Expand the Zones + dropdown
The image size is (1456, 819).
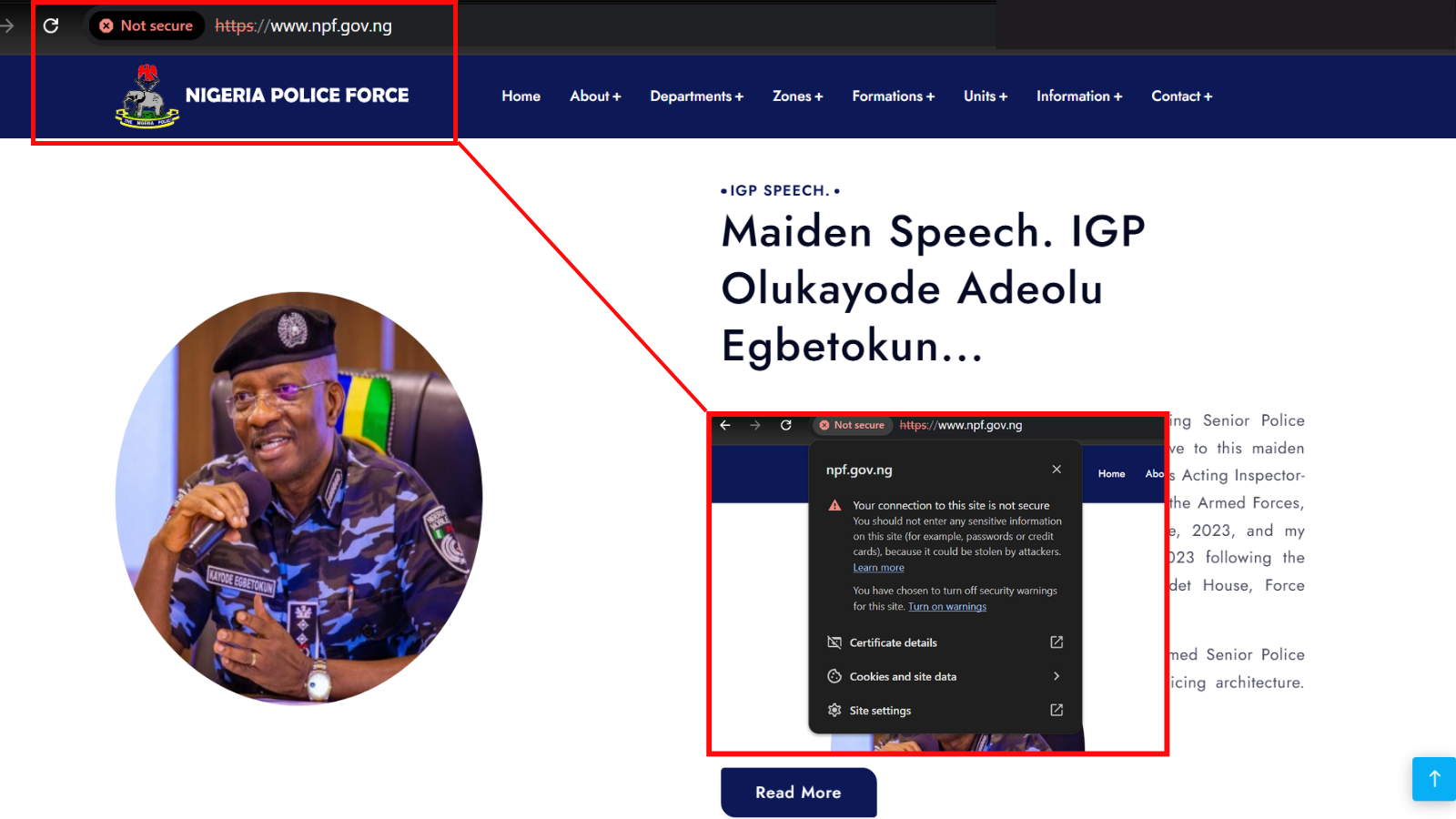(797, 96)
